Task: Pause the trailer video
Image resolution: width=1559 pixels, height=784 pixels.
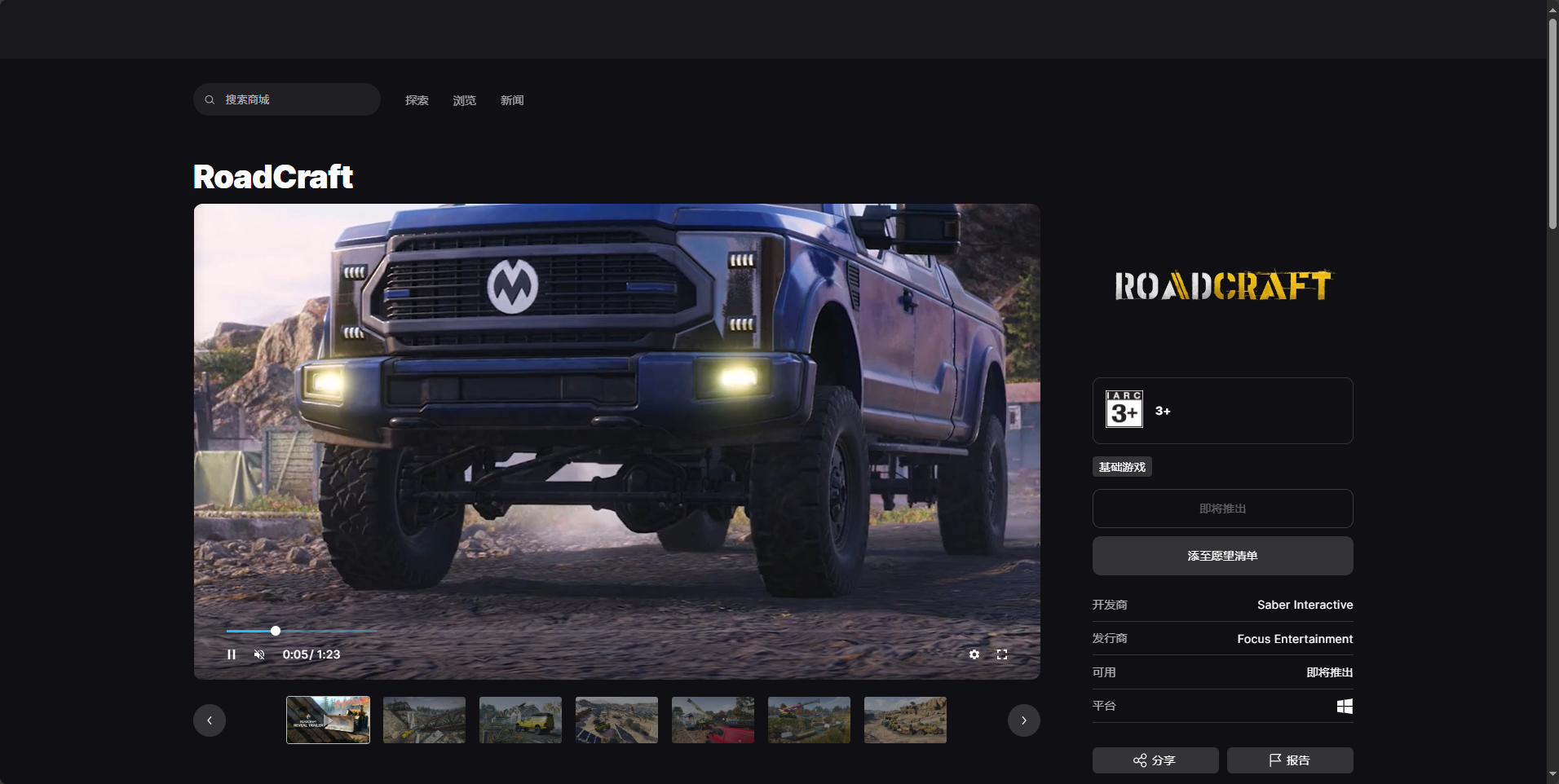Action: 232,654
